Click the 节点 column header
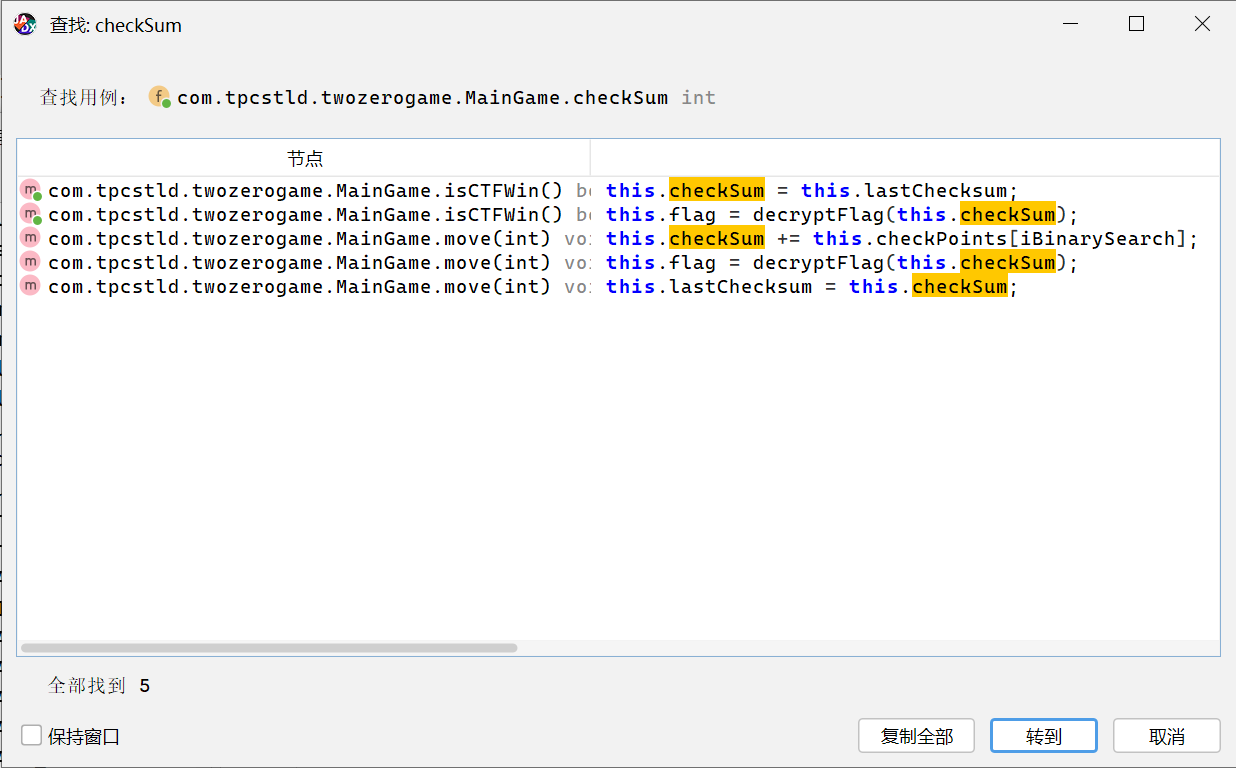 coord(304,158)
